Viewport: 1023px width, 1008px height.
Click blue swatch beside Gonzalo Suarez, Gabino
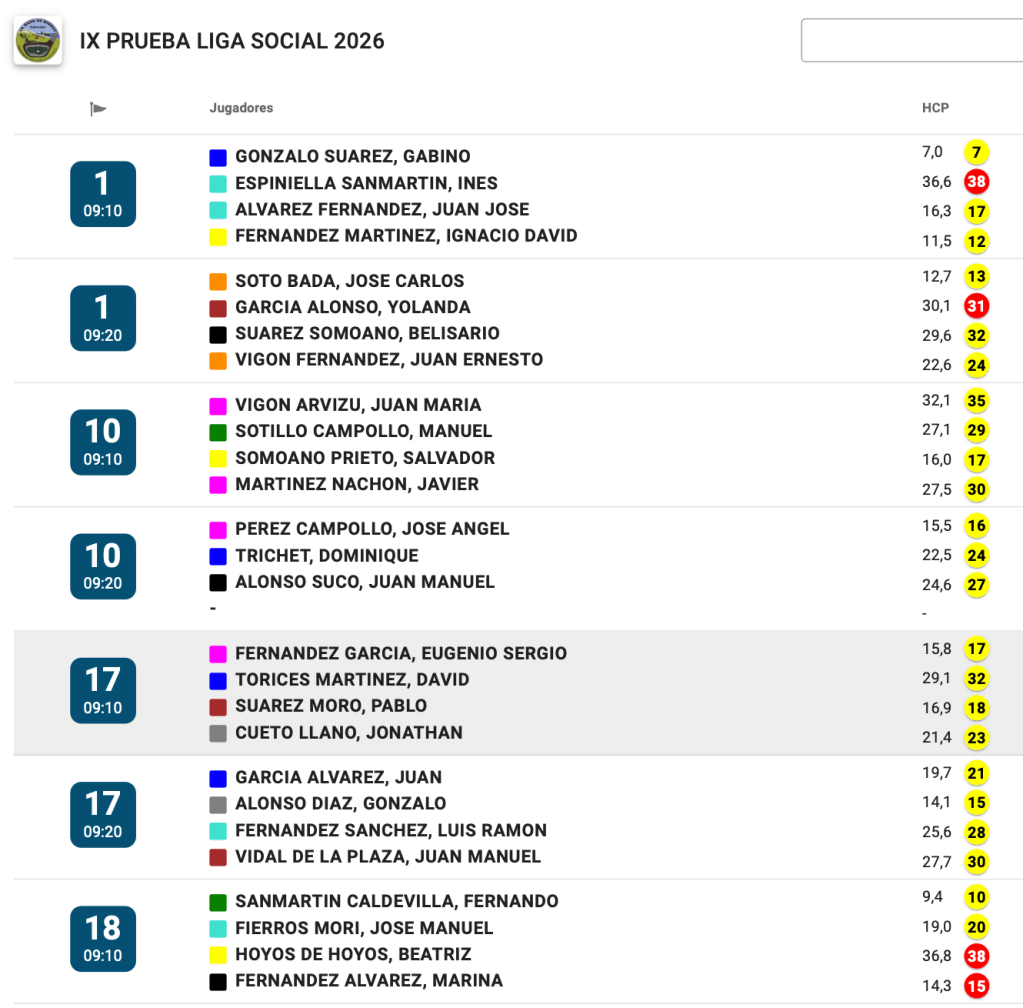218,157
